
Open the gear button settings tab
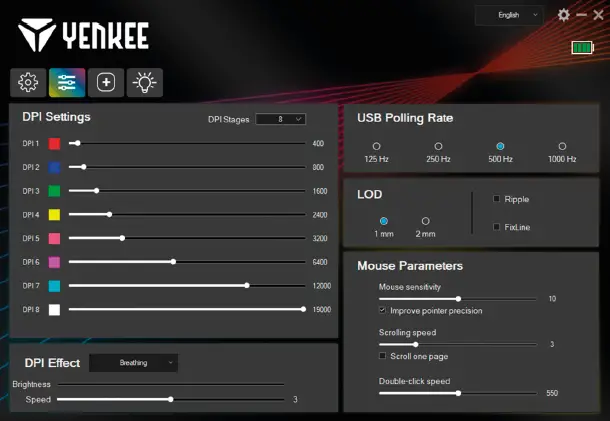(28, 82)
